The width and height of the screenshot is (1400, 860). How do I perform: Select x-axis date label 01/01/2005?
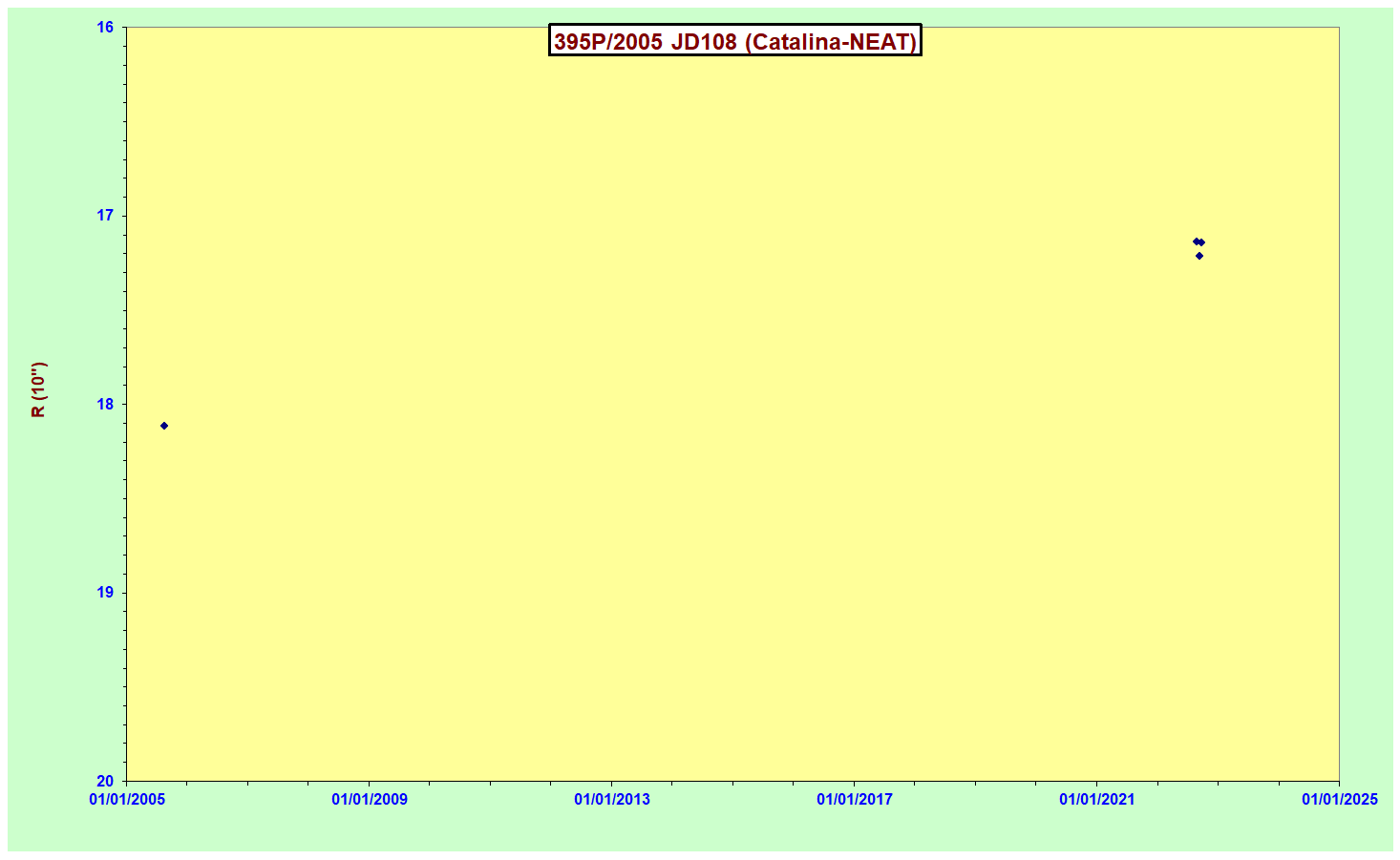127,799
